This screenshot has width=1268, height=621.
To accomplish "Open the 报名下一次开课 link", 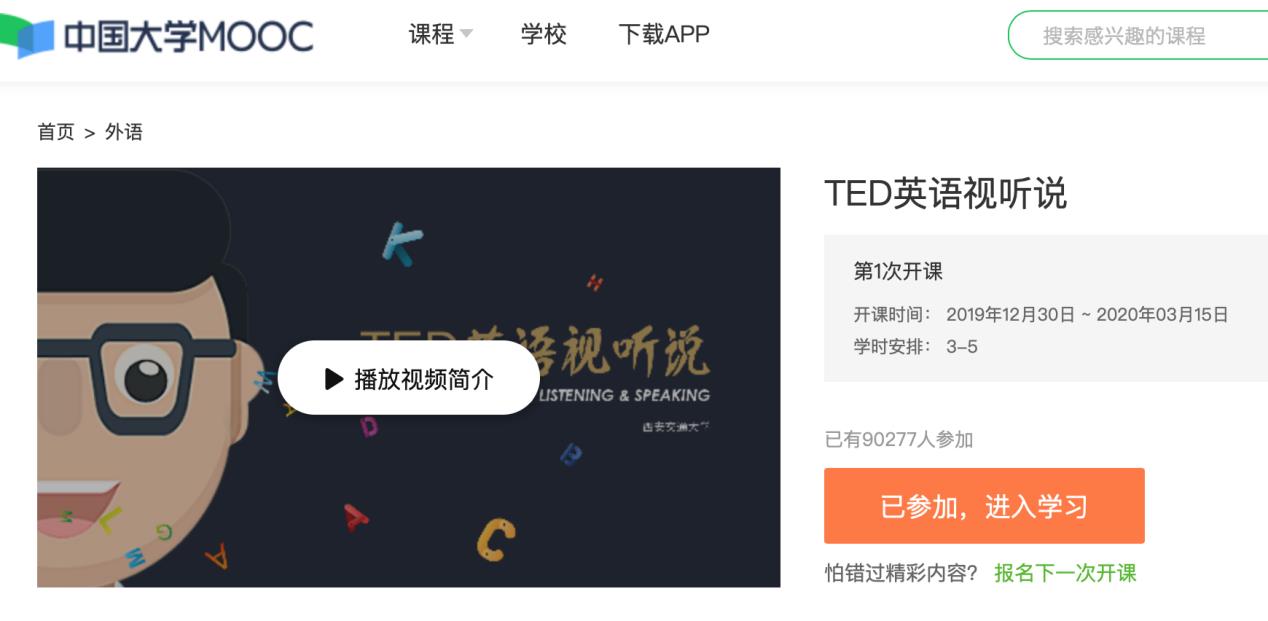I will click(1065, 573).
